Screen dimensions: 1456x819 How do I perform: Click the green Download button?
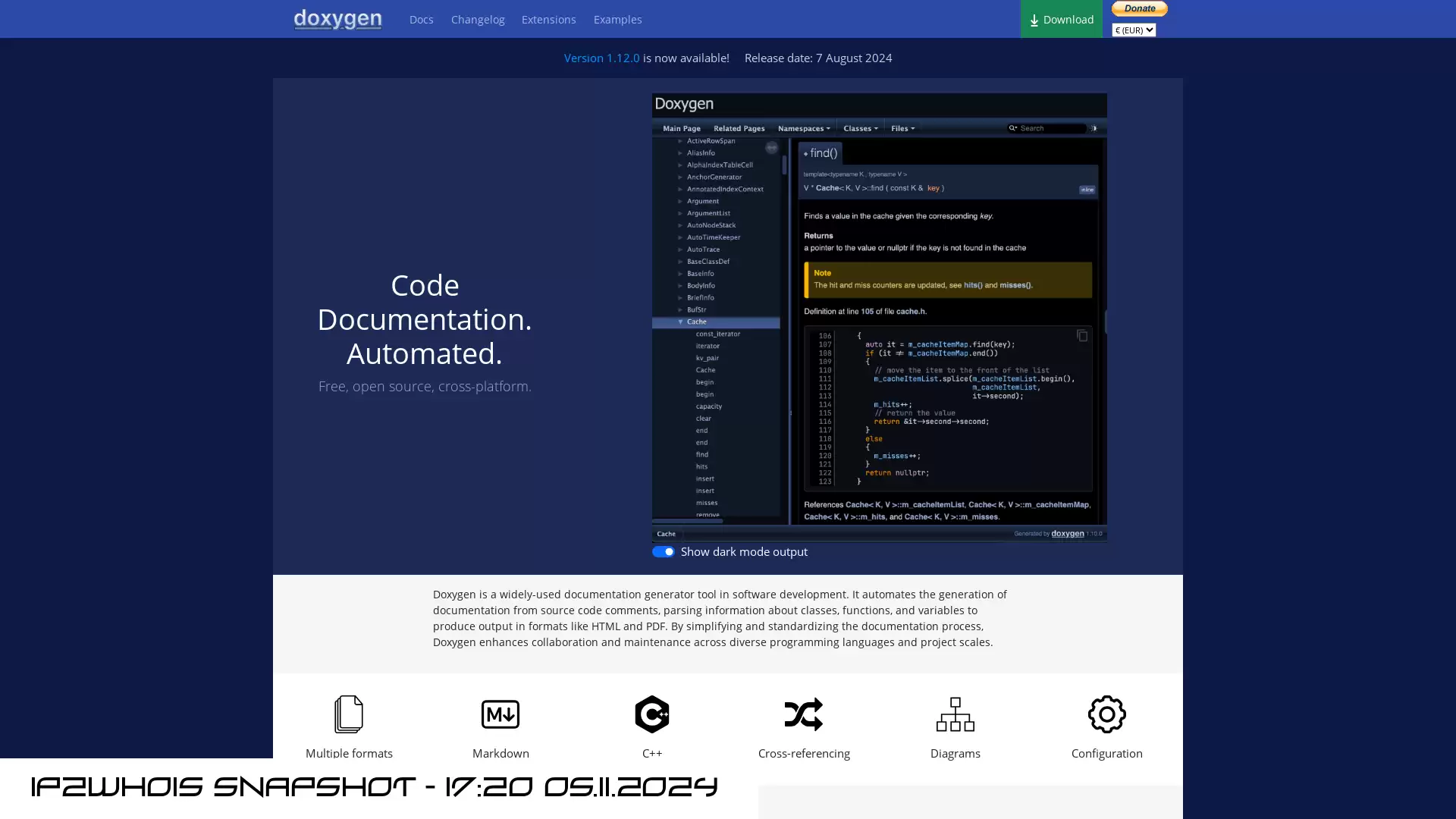(x=1061, y=19)
